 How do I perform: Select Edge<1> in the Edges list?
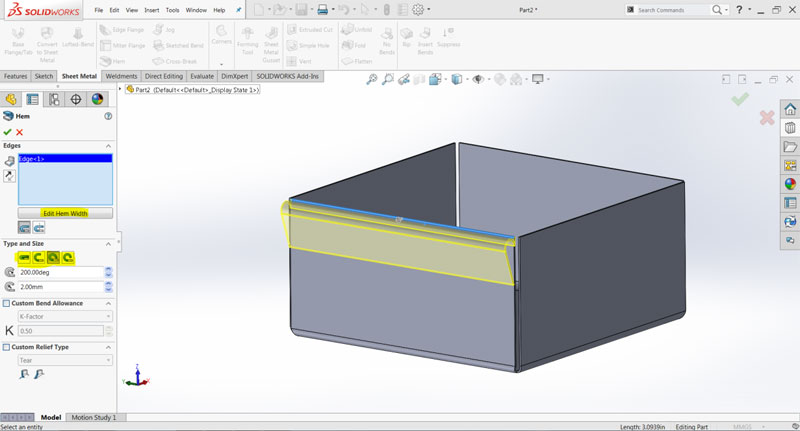(65, 159)
